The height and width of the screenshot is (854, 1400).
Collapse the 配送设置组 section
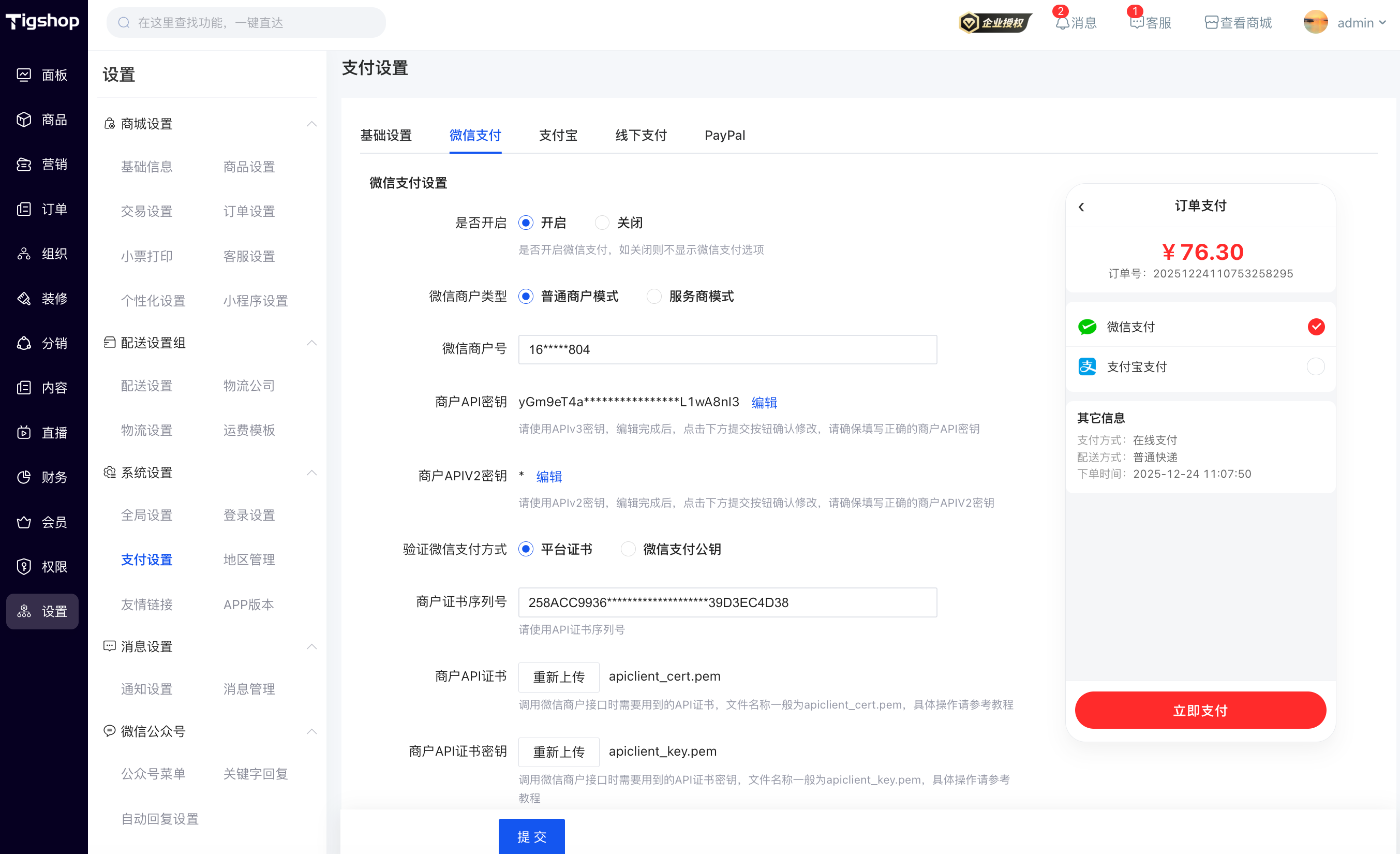(x=312, y=343)
